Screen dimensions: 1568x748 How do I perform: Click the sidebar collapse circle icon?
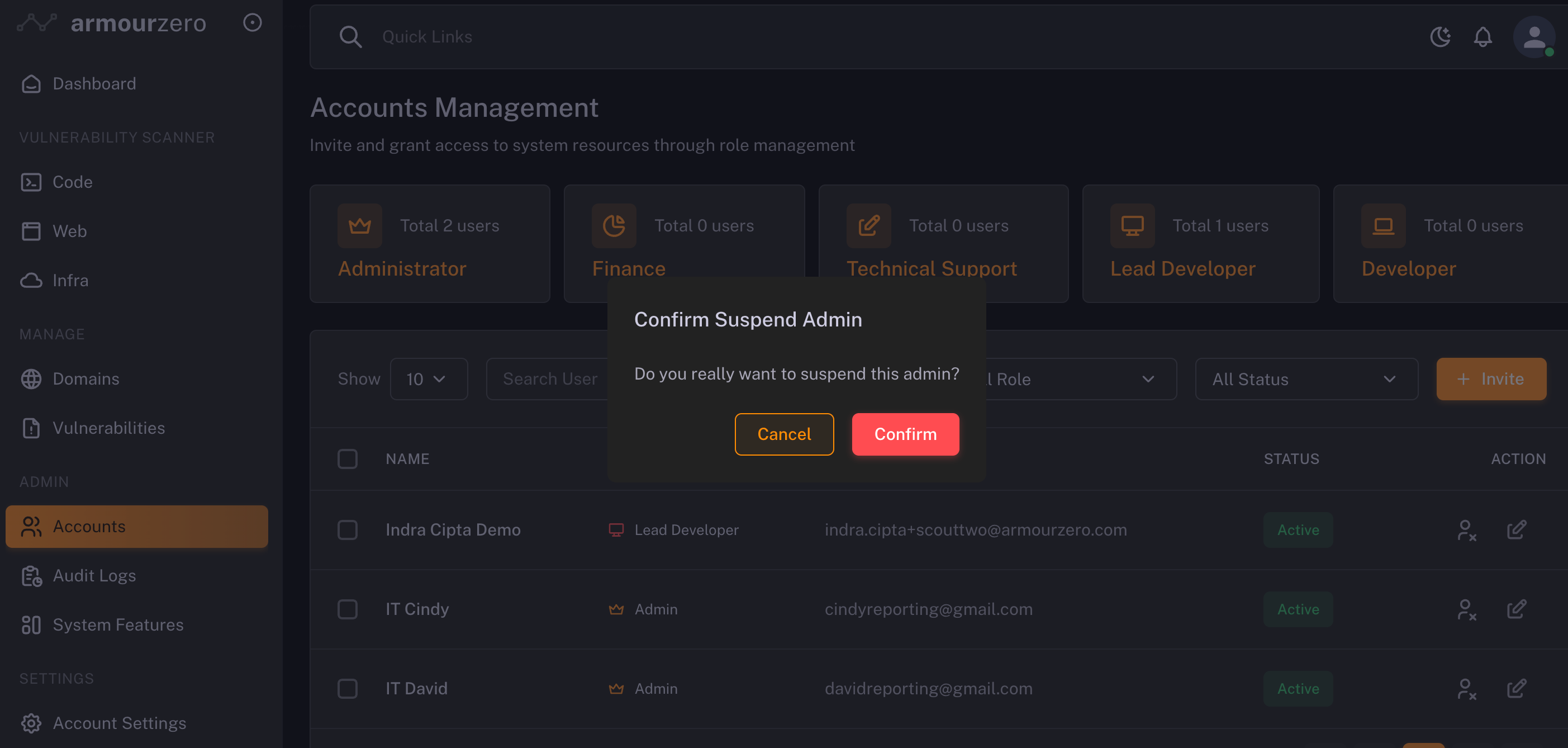click(x=252, y=22)
